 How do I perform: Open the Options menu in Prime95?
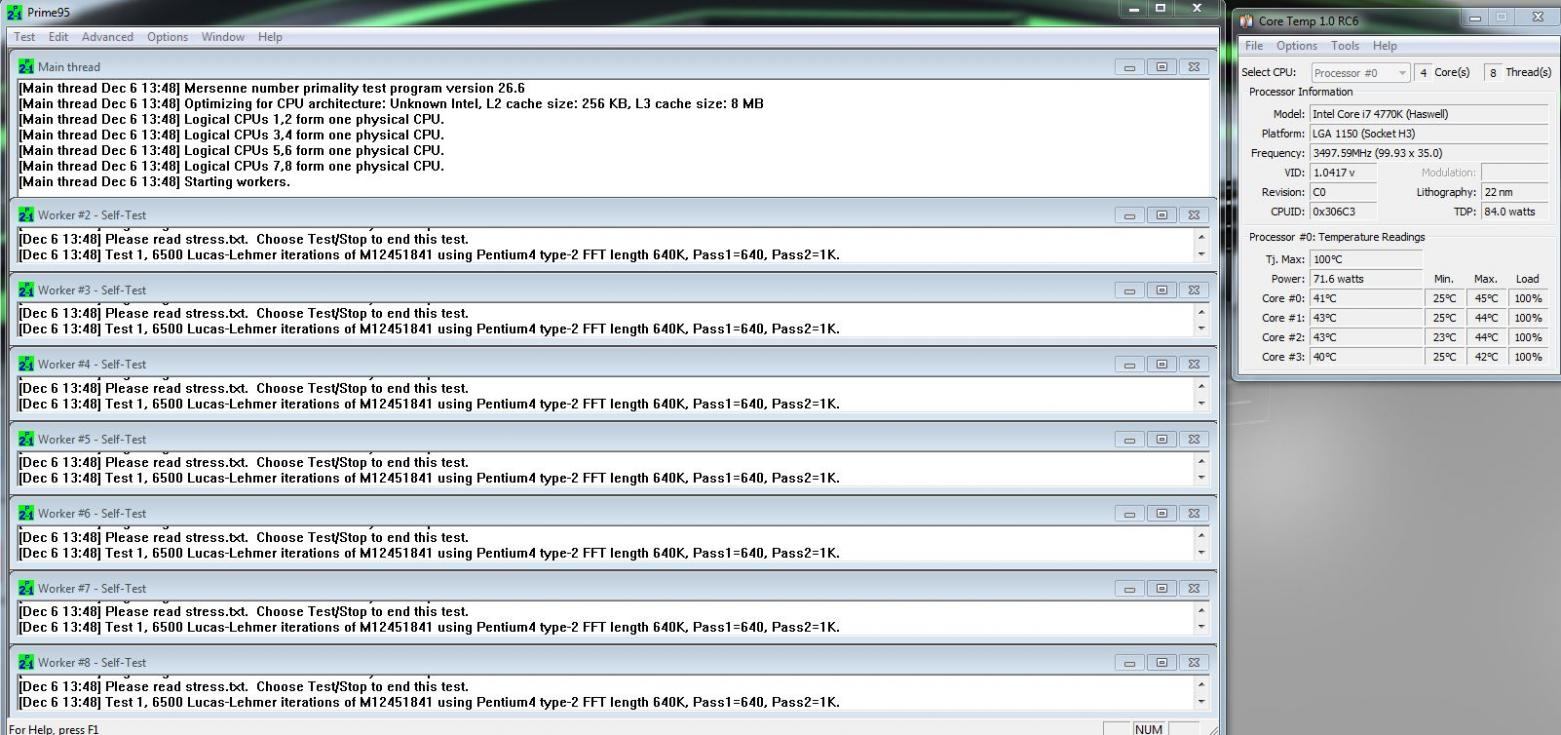167,37
